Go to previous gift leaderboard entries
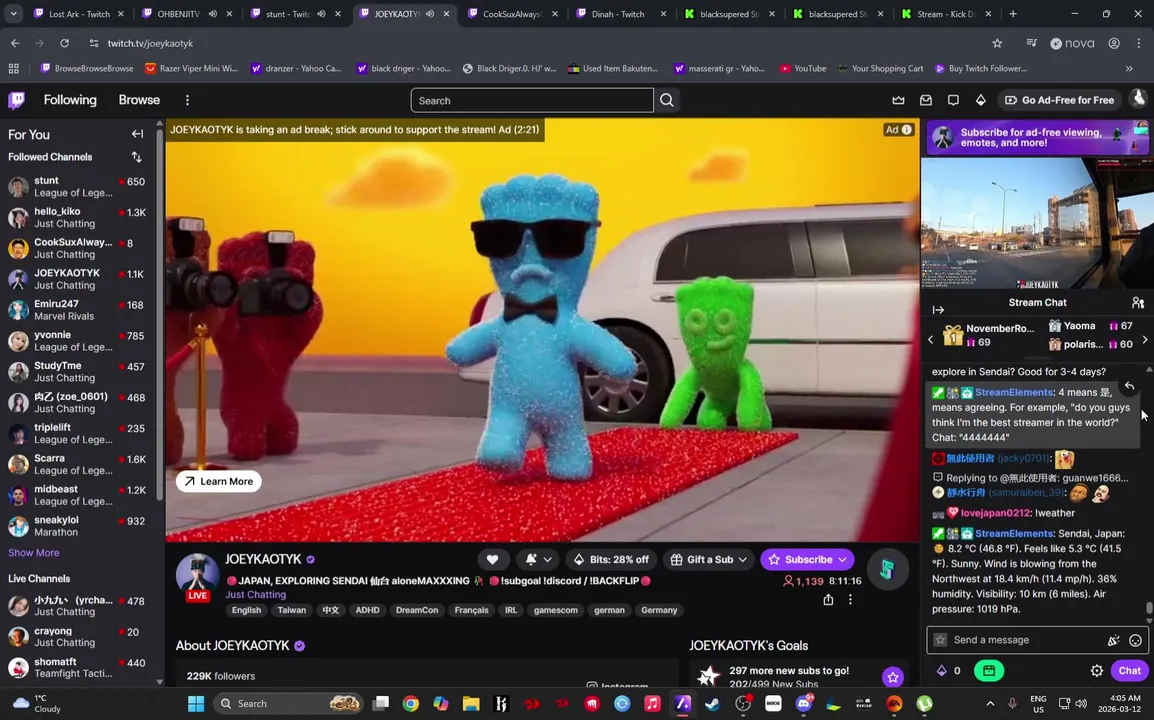 pos(930,339)
